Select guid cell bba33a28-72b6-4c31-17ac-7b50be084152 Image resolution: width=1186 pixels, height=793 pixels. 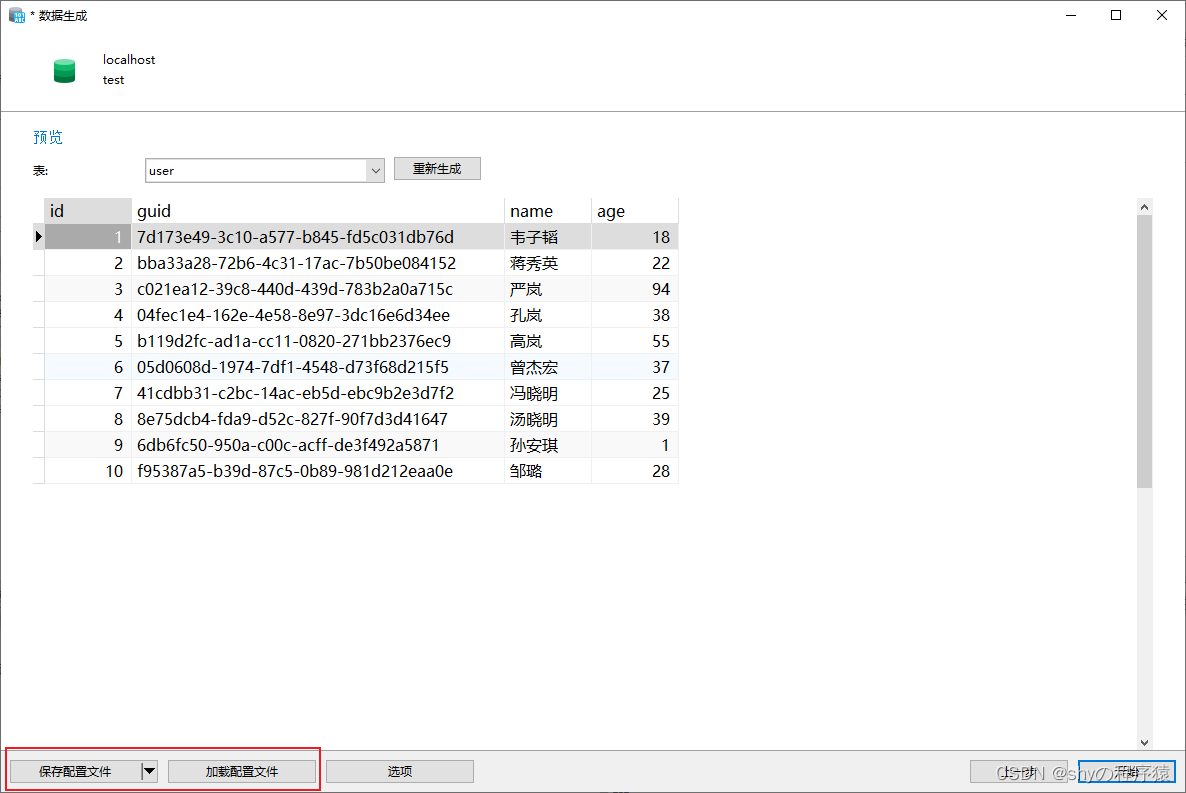tap(318, 263)
